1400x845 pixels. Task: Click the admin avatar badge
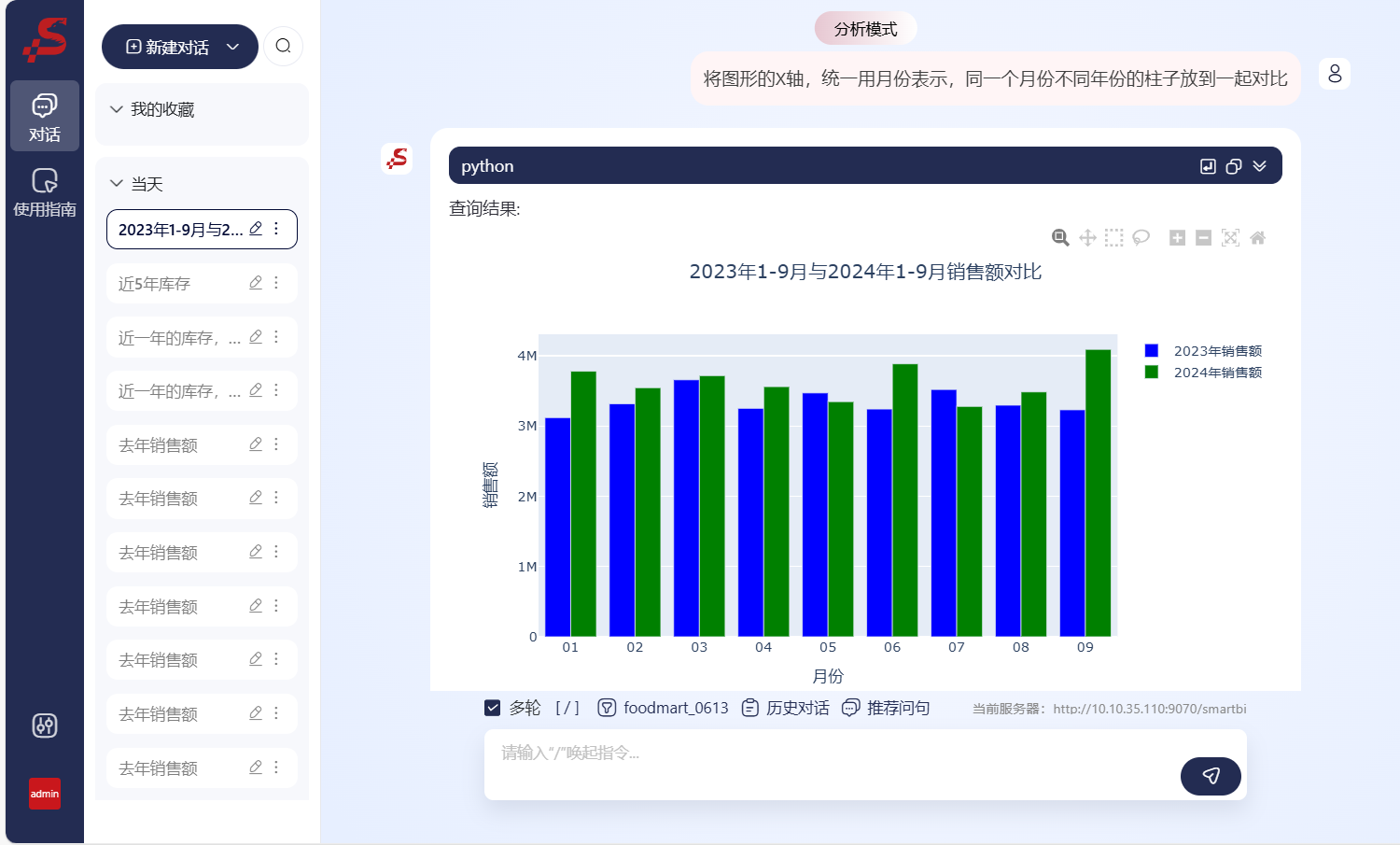[45, 794]
